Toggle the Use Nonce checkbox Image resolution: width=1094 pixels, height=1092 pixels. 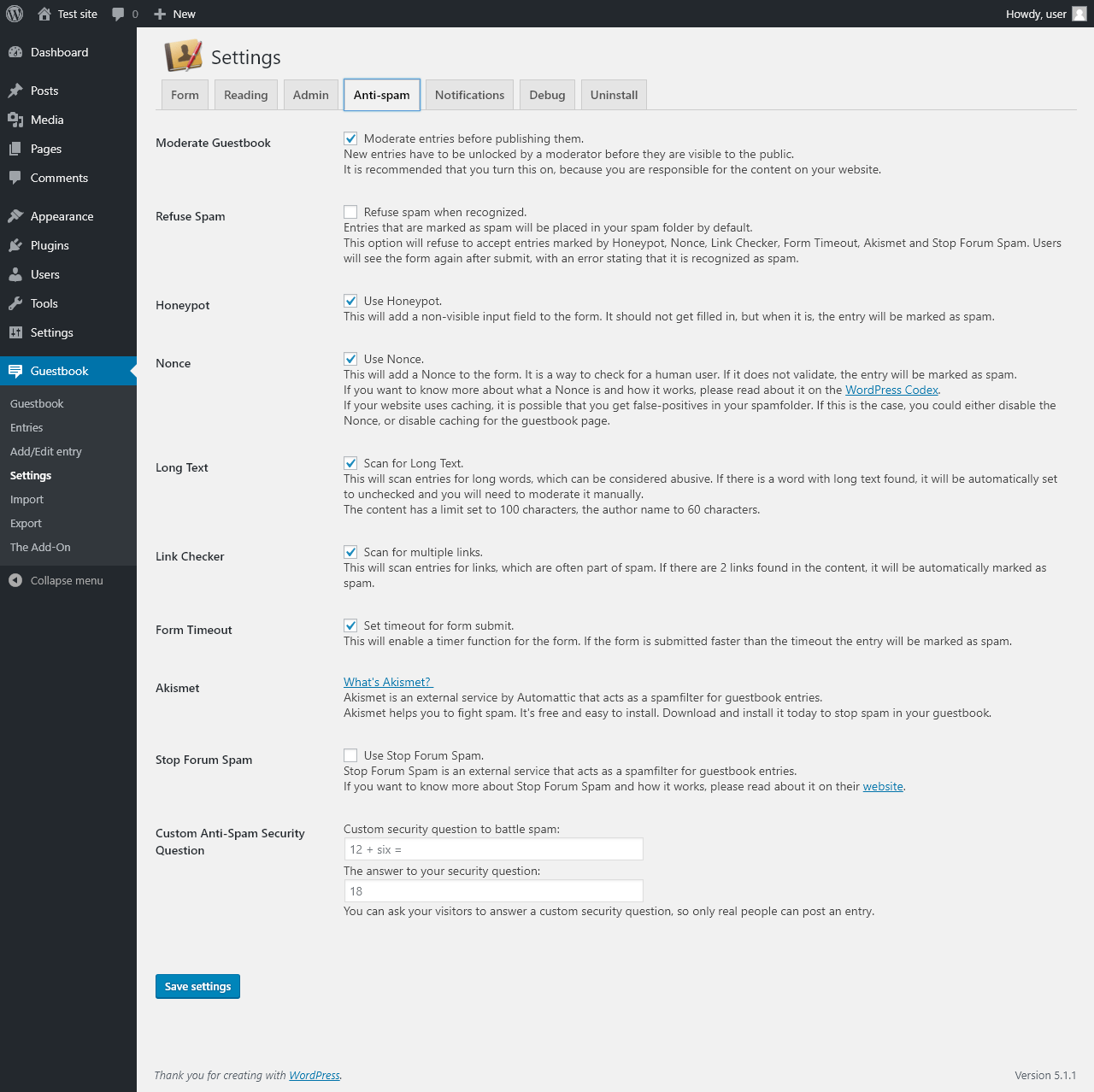pos(350,359)
